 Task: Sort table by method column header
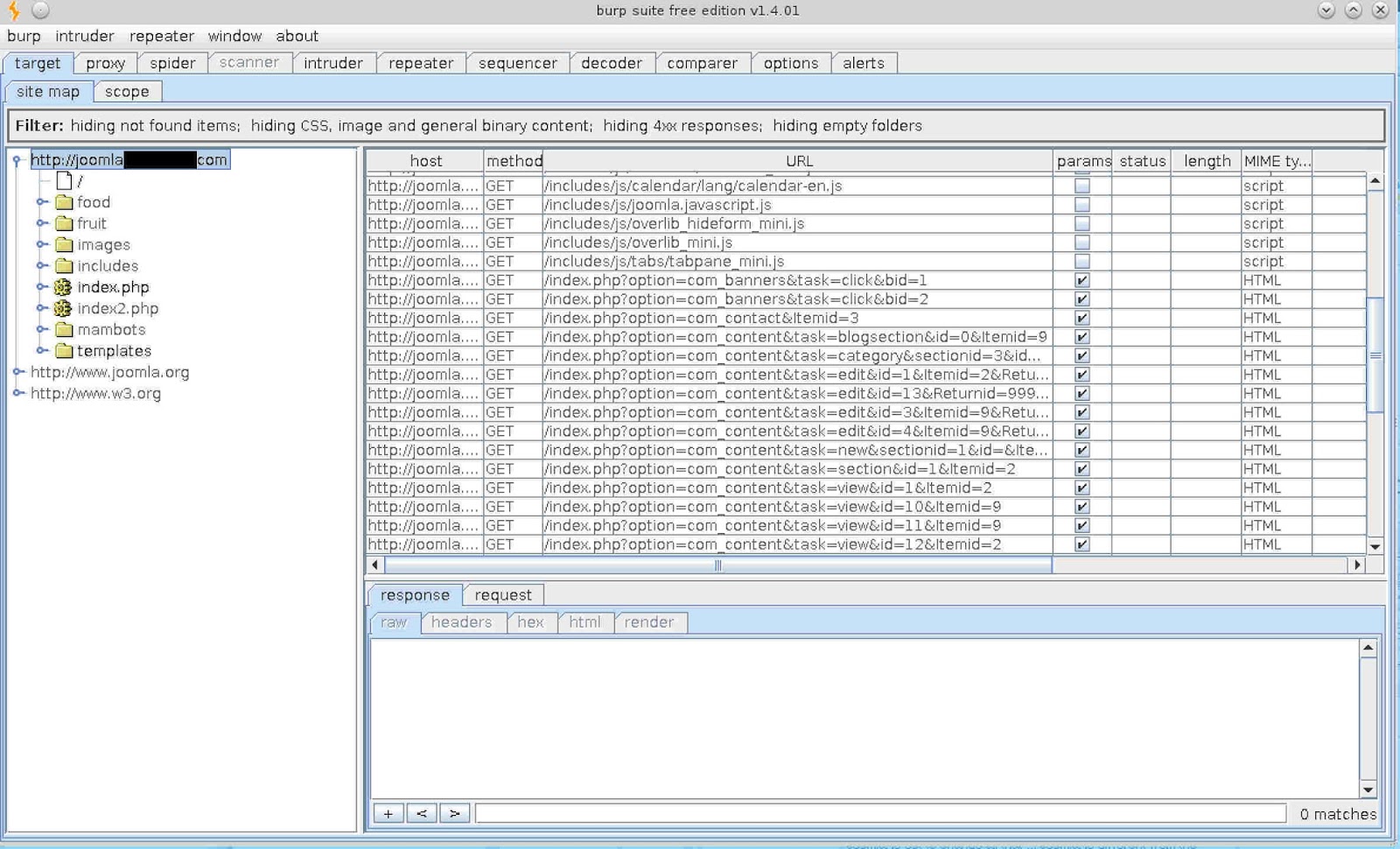[514, 161]
